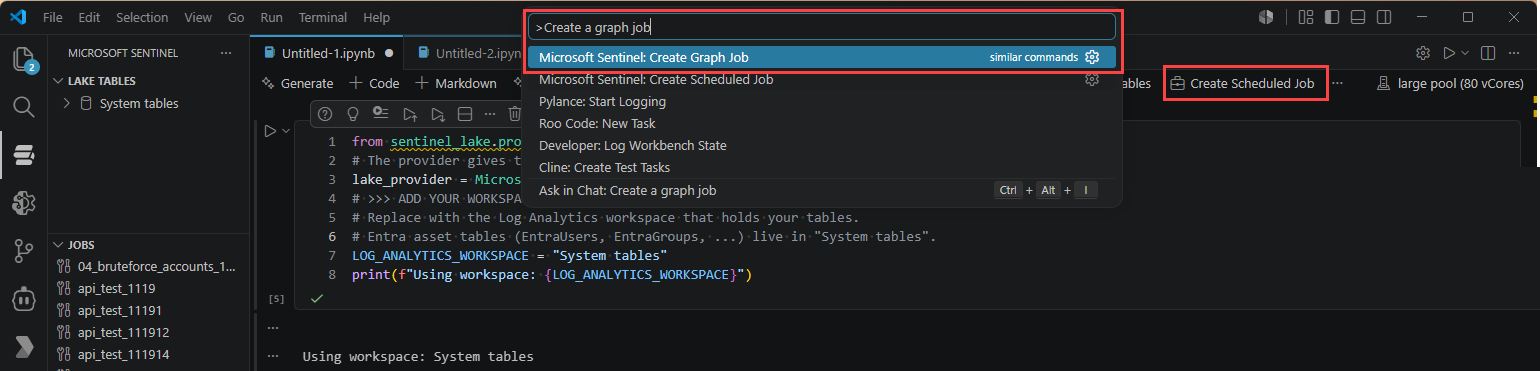Click the lightbulb icon in cell toolbar
Image resolution: width=1540 pixels, height=371 pixels.
(x=352, y=114)
